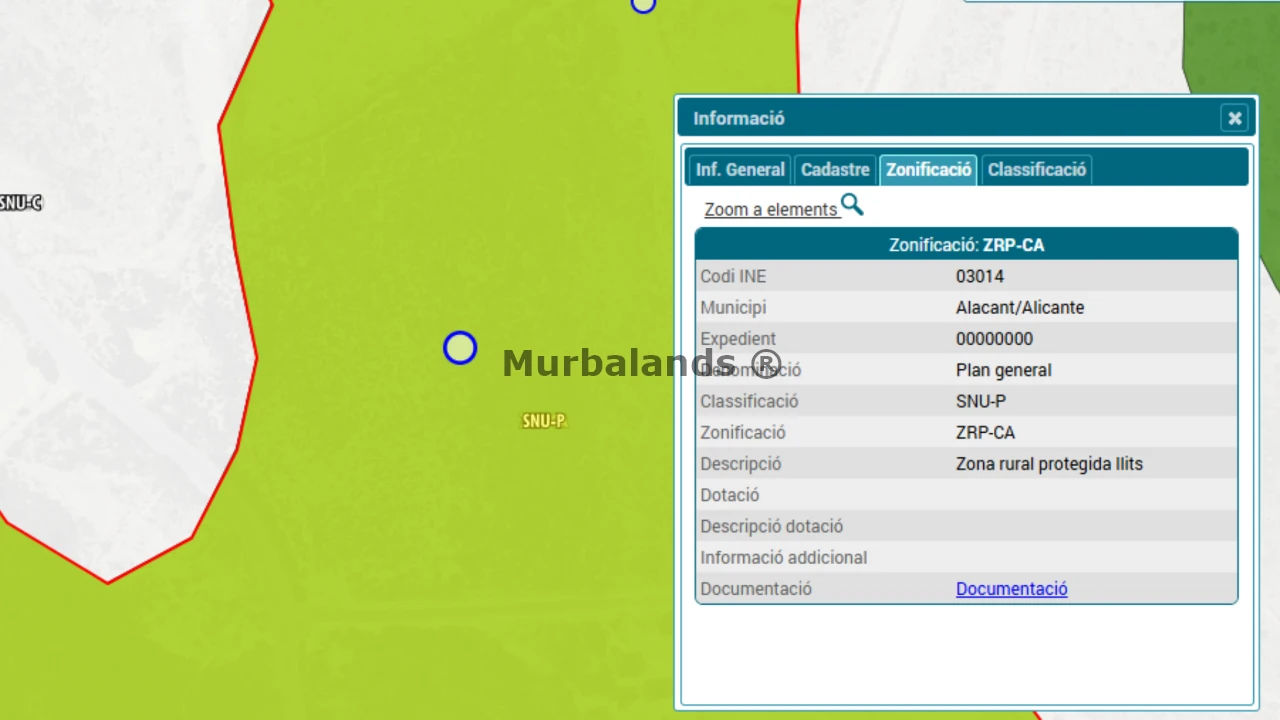
Task: Click the SNU-C label on the white zone
Action: [21, 203]
